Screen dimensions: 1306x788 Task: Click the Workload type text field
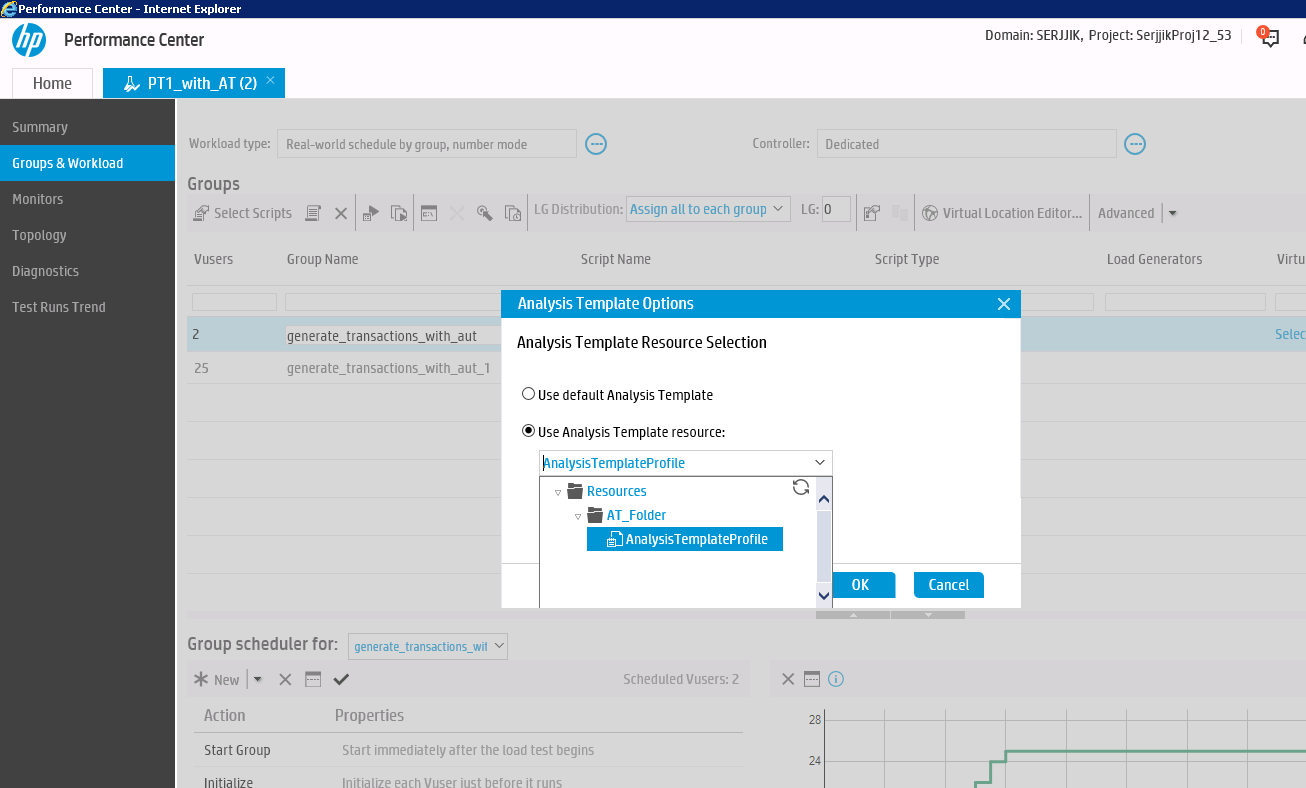[x=427, y=144]
